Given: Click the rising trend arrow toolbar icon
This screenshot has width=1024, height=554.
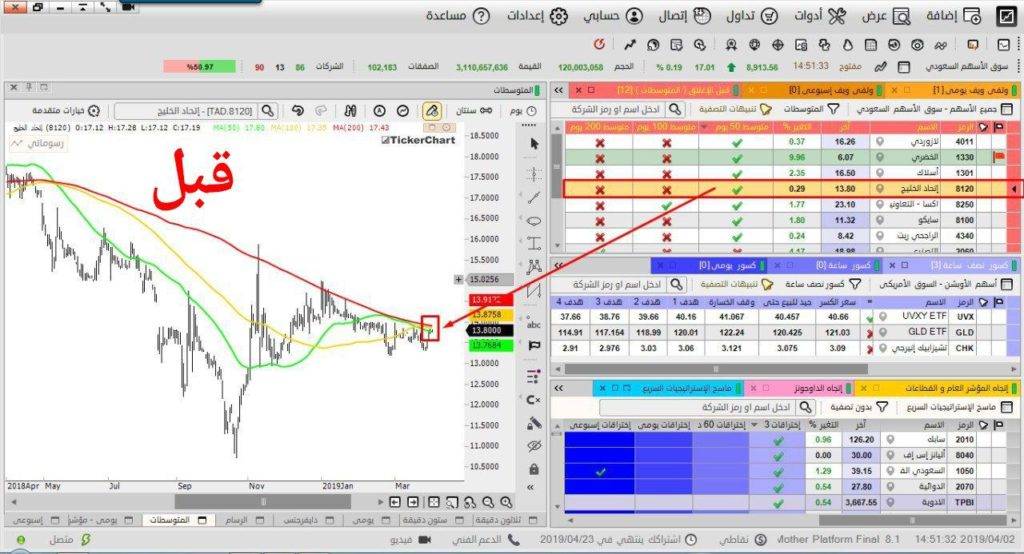Looking at the screenshot, I should point(630,44).
